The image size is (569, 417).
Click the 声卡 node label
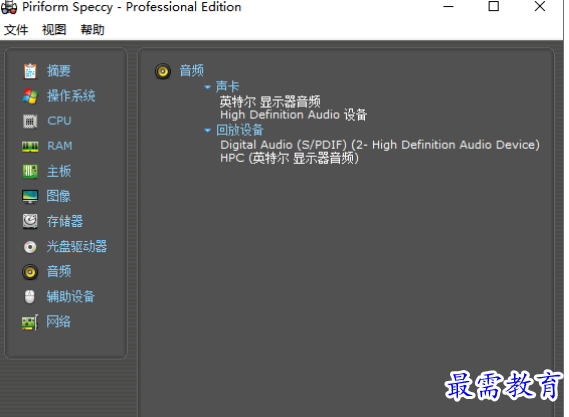click(x=228, y=87)
